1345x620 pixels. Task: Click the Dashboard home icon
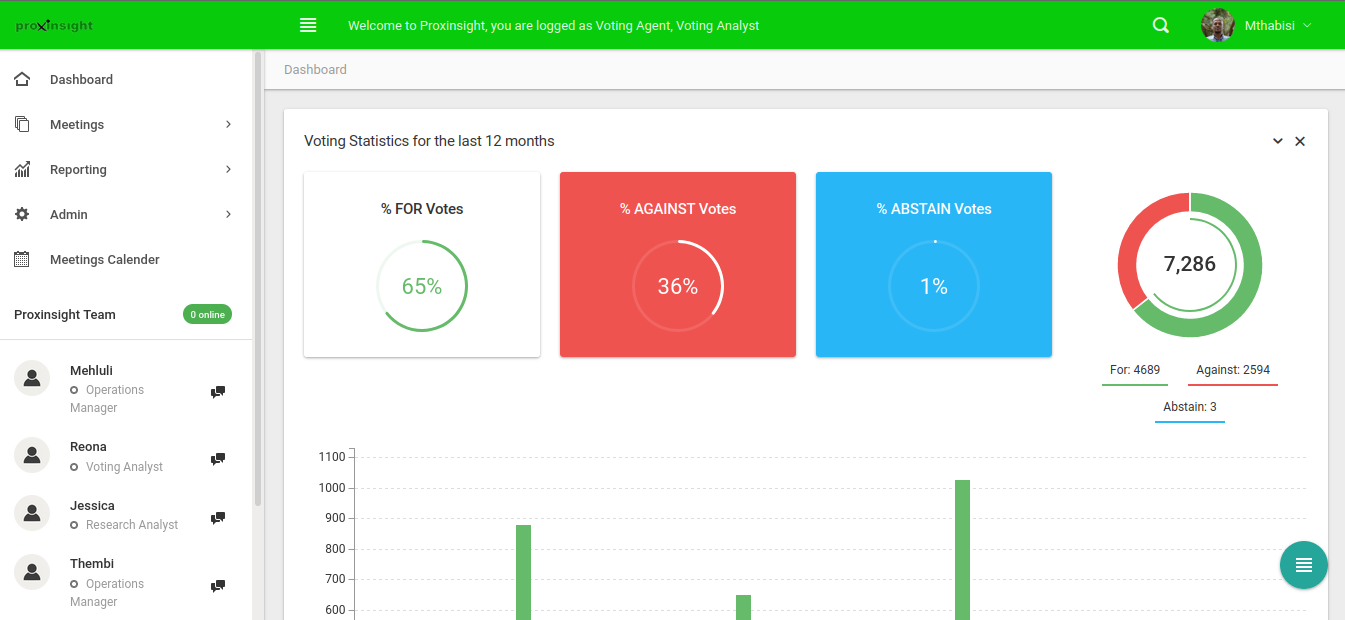point(22,79)
